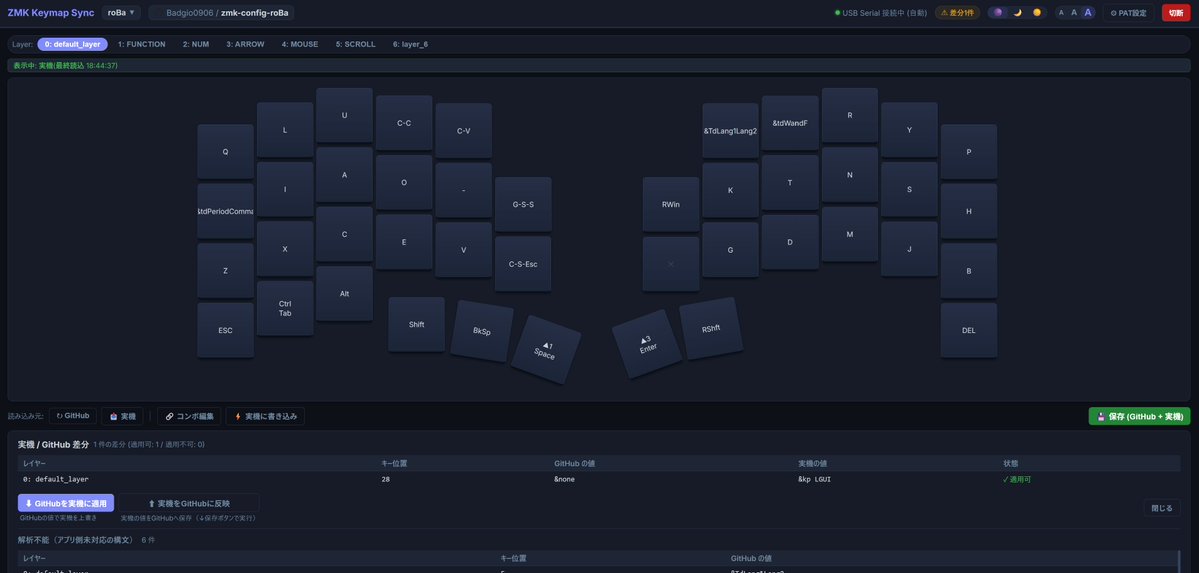Click 実機をGitHubに反映 button
The height and width of the screenshot is (573, 1199).
pos(188,503)
